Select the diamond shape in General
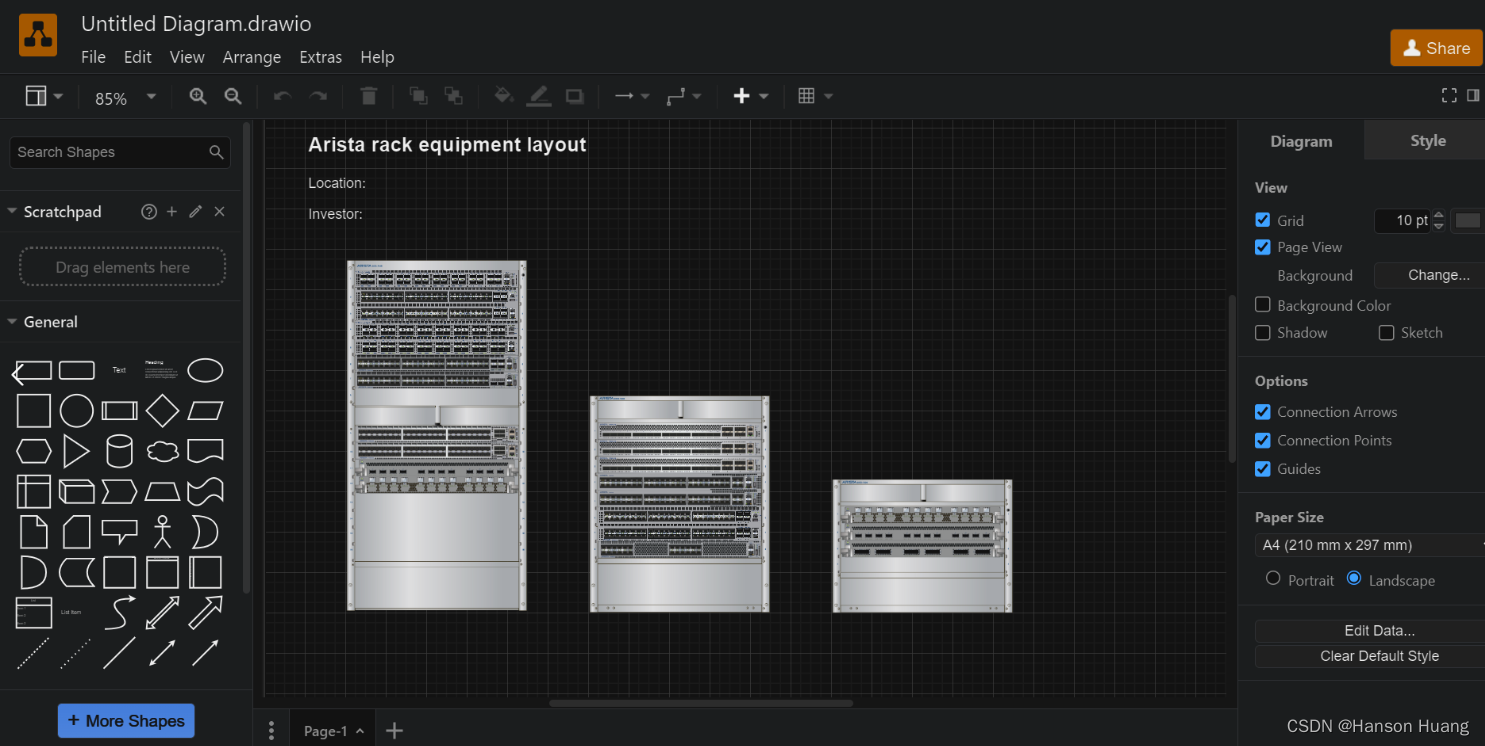The image size is (1485, 746). click(162, 410)
